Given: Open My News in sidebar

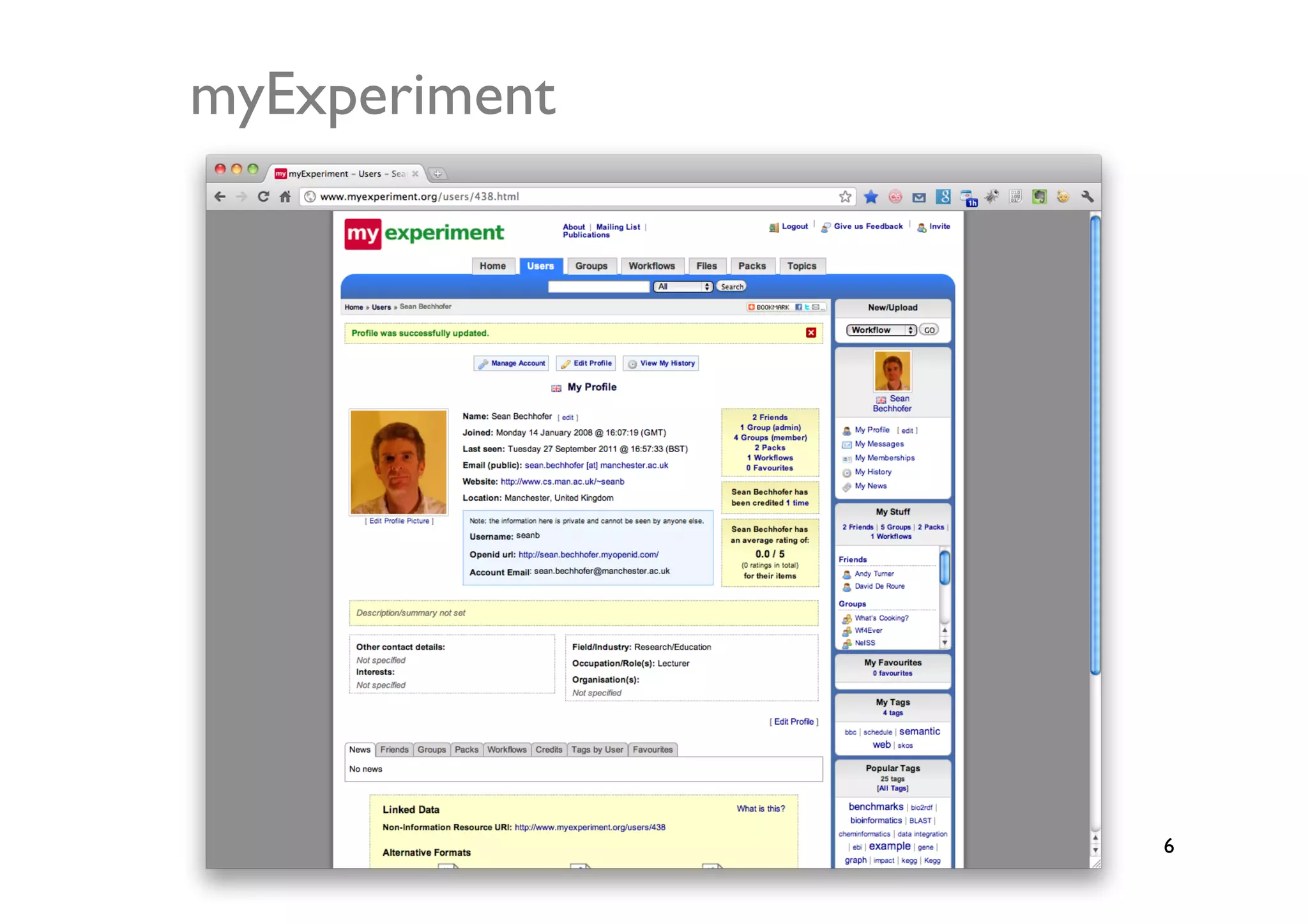Looking at the screenshot, I should (871, 487).
